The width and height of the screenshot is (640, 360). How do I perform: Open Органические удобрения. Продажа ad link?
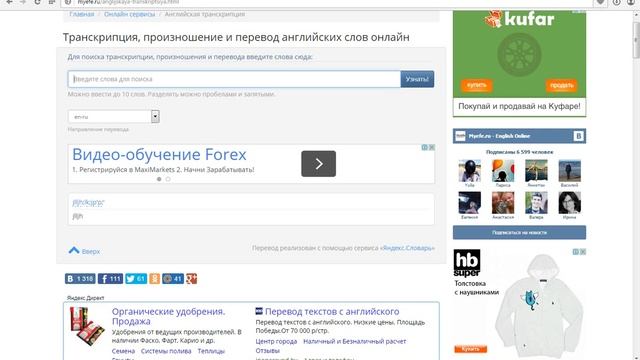[169, 316]
